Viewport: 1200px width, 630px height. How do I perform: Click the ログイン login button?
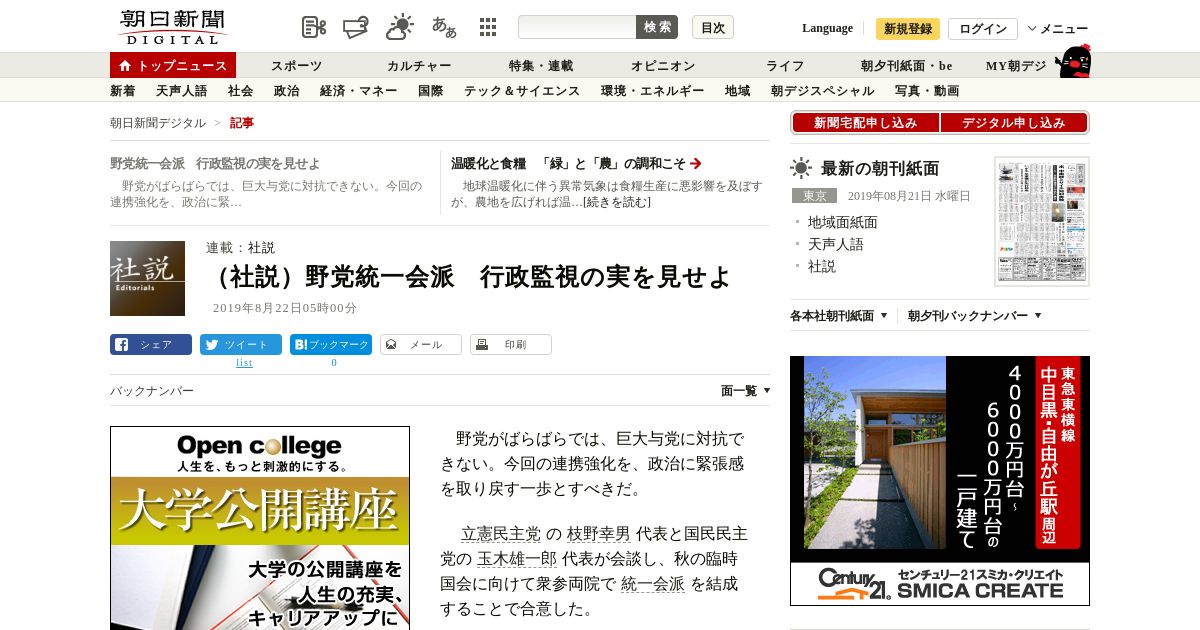[x=983, y=29]
